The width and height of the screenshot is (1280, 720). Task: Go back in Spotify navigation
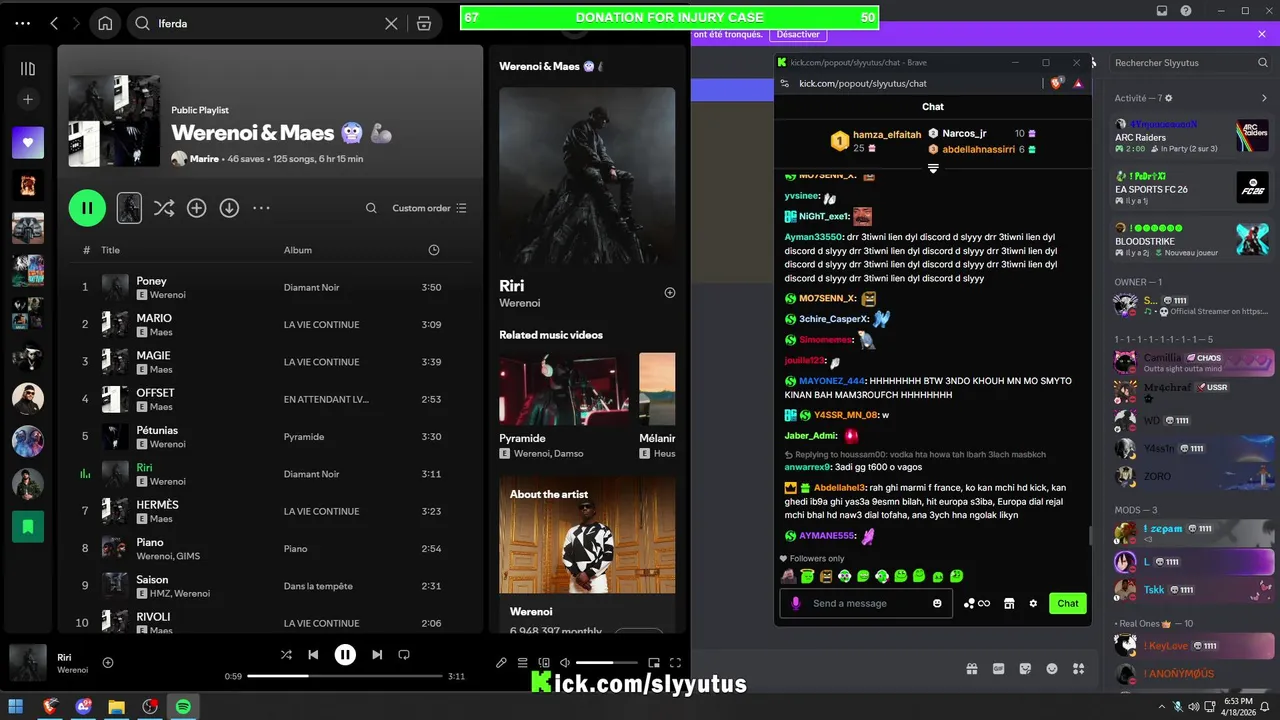coord(54,23)
